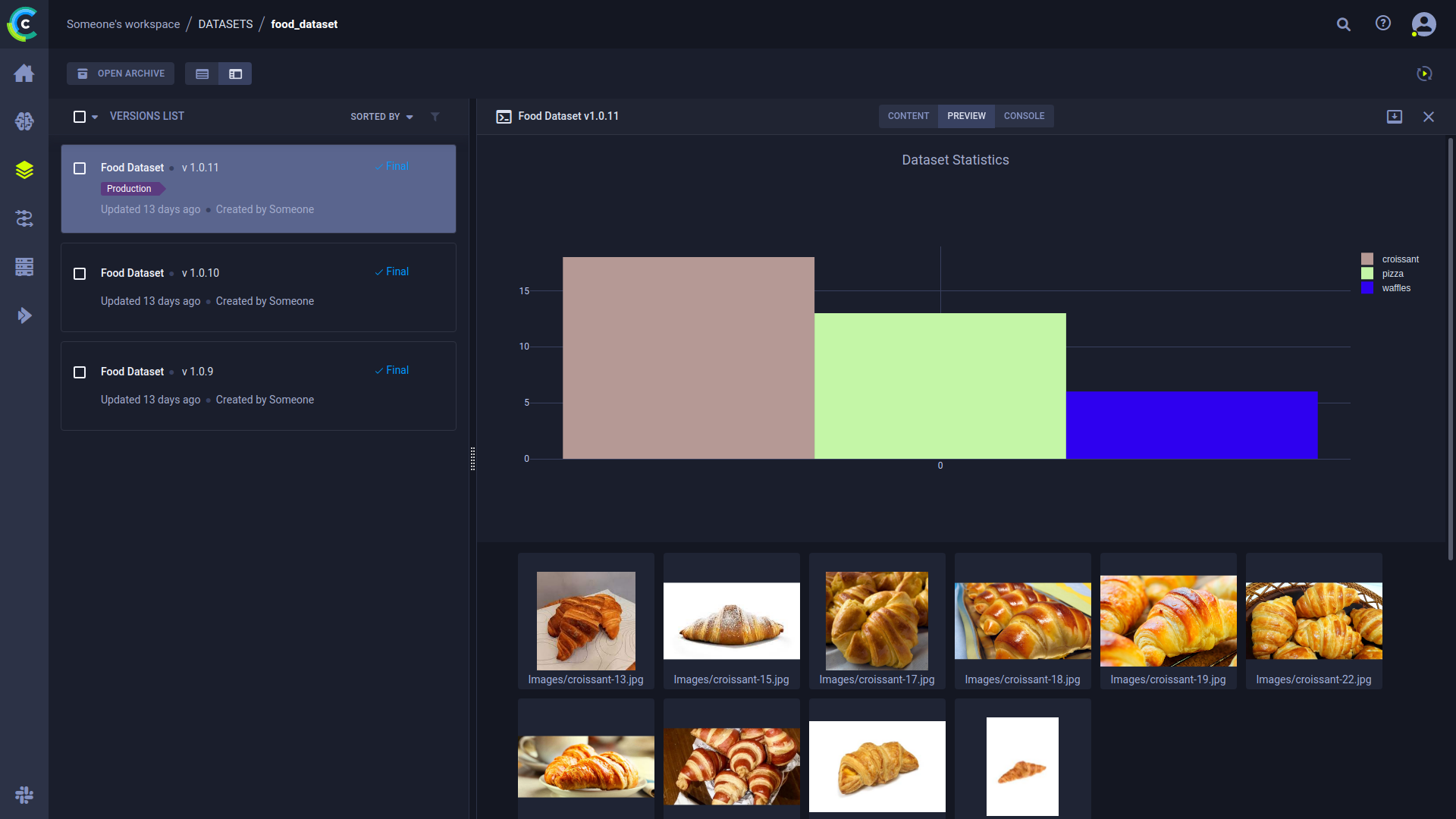Open the Home dashboard sidebar icon
This screenshot has width=1456, height=819.
pyautogui.click(x=24, y=73)
